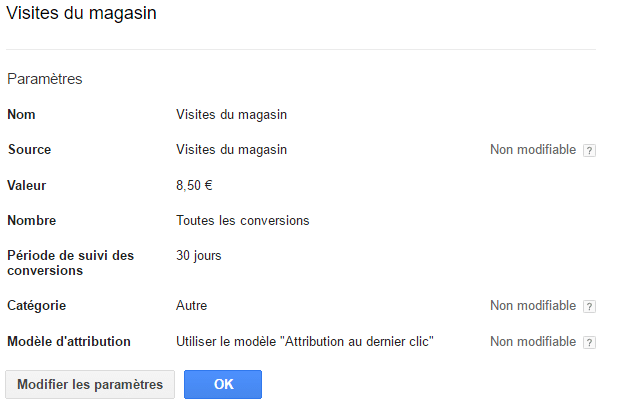Click Non modifiable beside Modèle d'attribution

coord(533,342)
